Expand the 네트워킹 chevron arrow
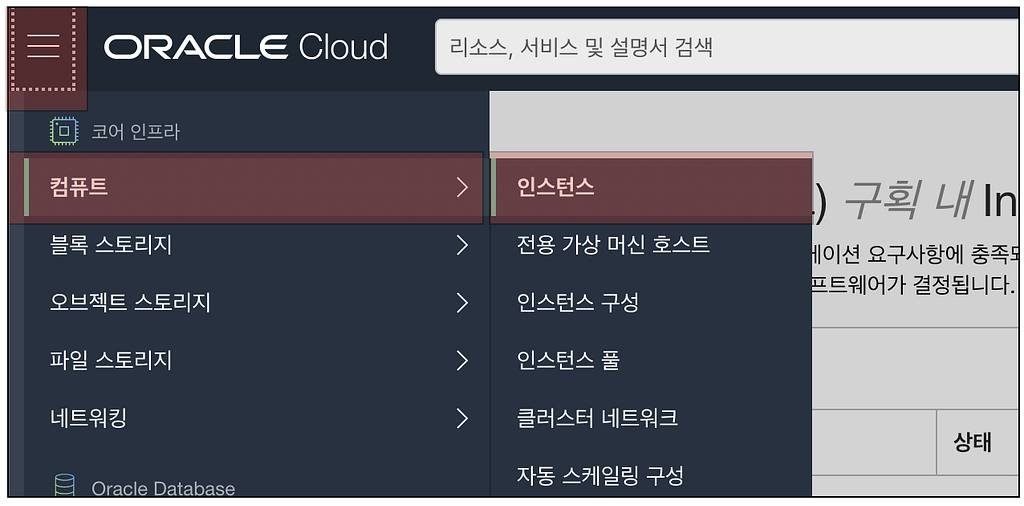1024x506 pixels. point(462,418)
